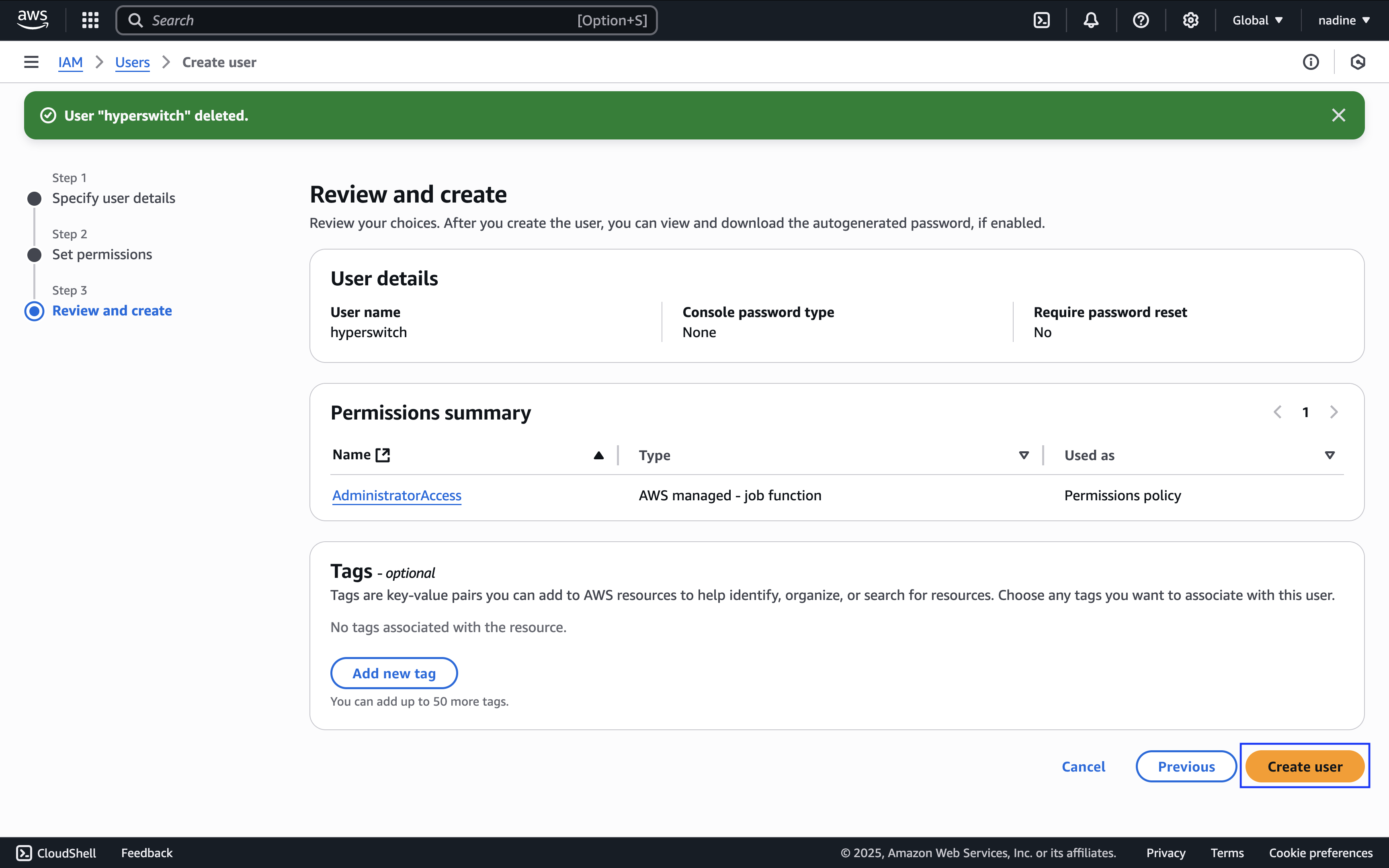Open settings gear in top bar
1389x868 pixels.
[x=1190, y=20]
